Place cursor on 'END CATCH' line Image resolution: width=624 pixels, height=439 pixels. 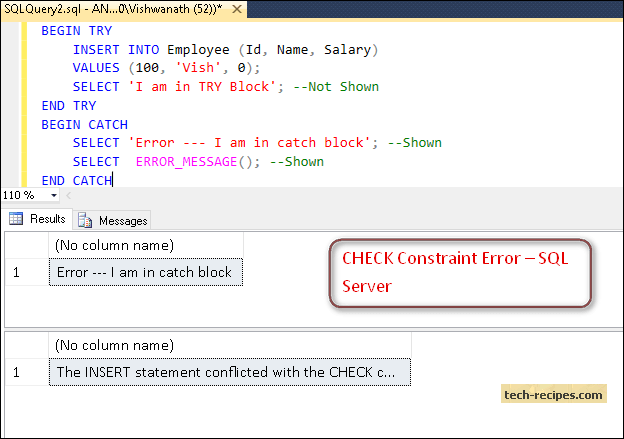point(77,181)
